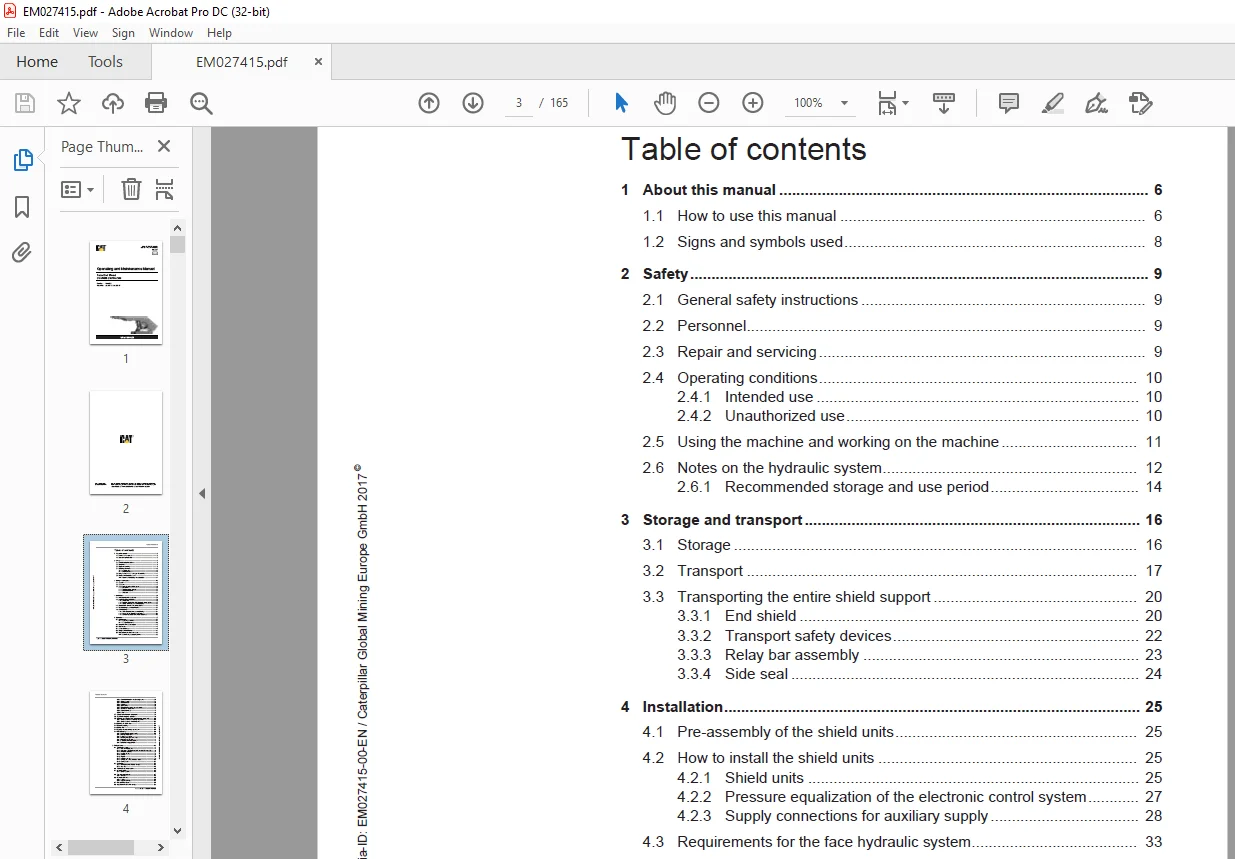Click the Save file icon
The height and width of the screenshot is (859, 1235).
24,103
